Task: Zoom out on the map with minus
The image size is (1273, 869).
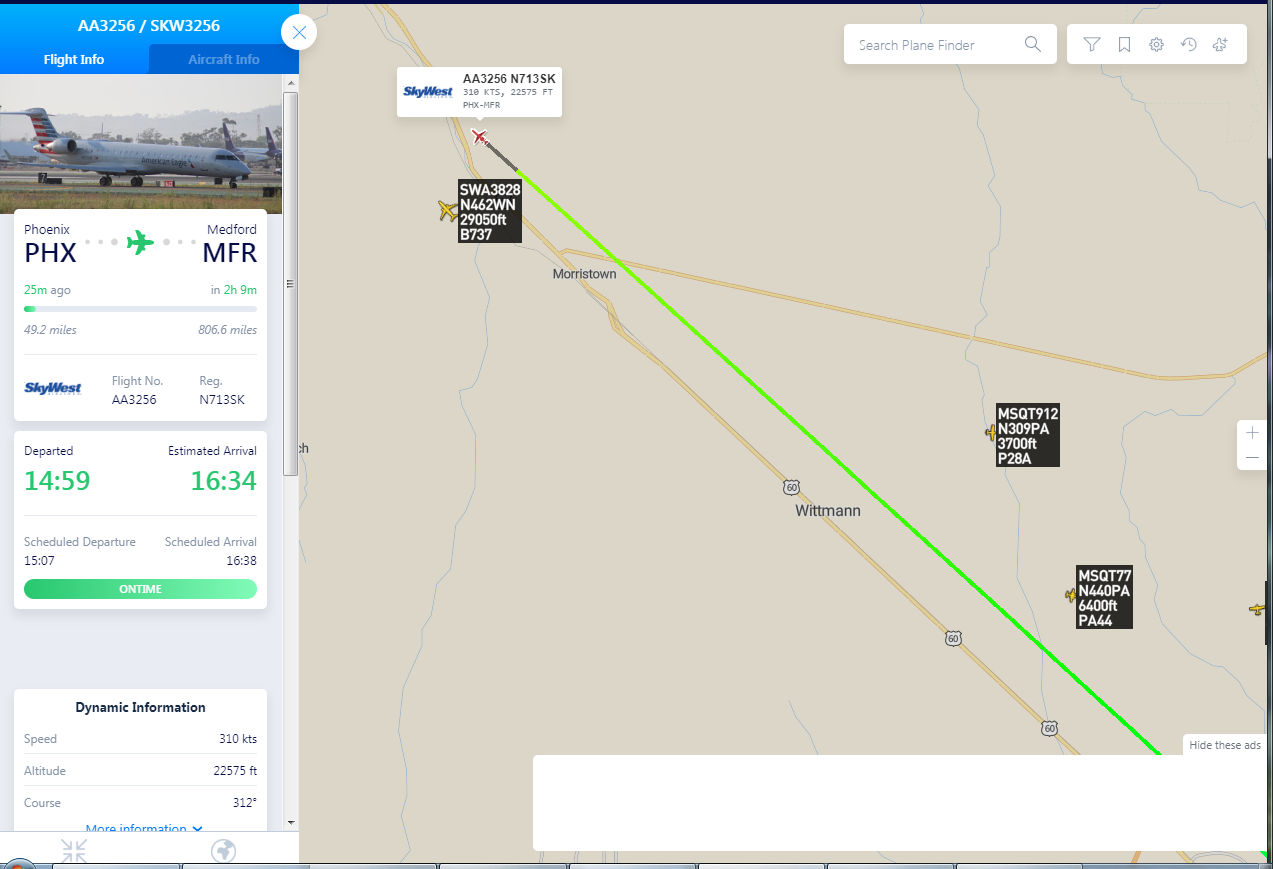Action: click(x=1252, y=458)
